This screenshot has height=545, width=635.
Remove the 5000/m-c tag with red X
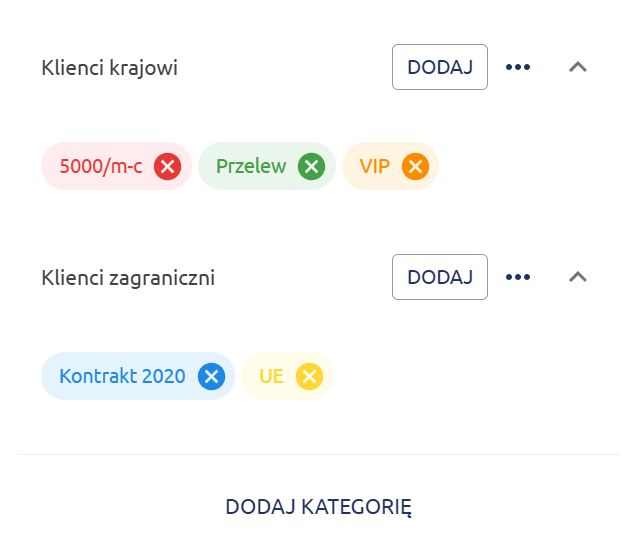coord(168,166)
